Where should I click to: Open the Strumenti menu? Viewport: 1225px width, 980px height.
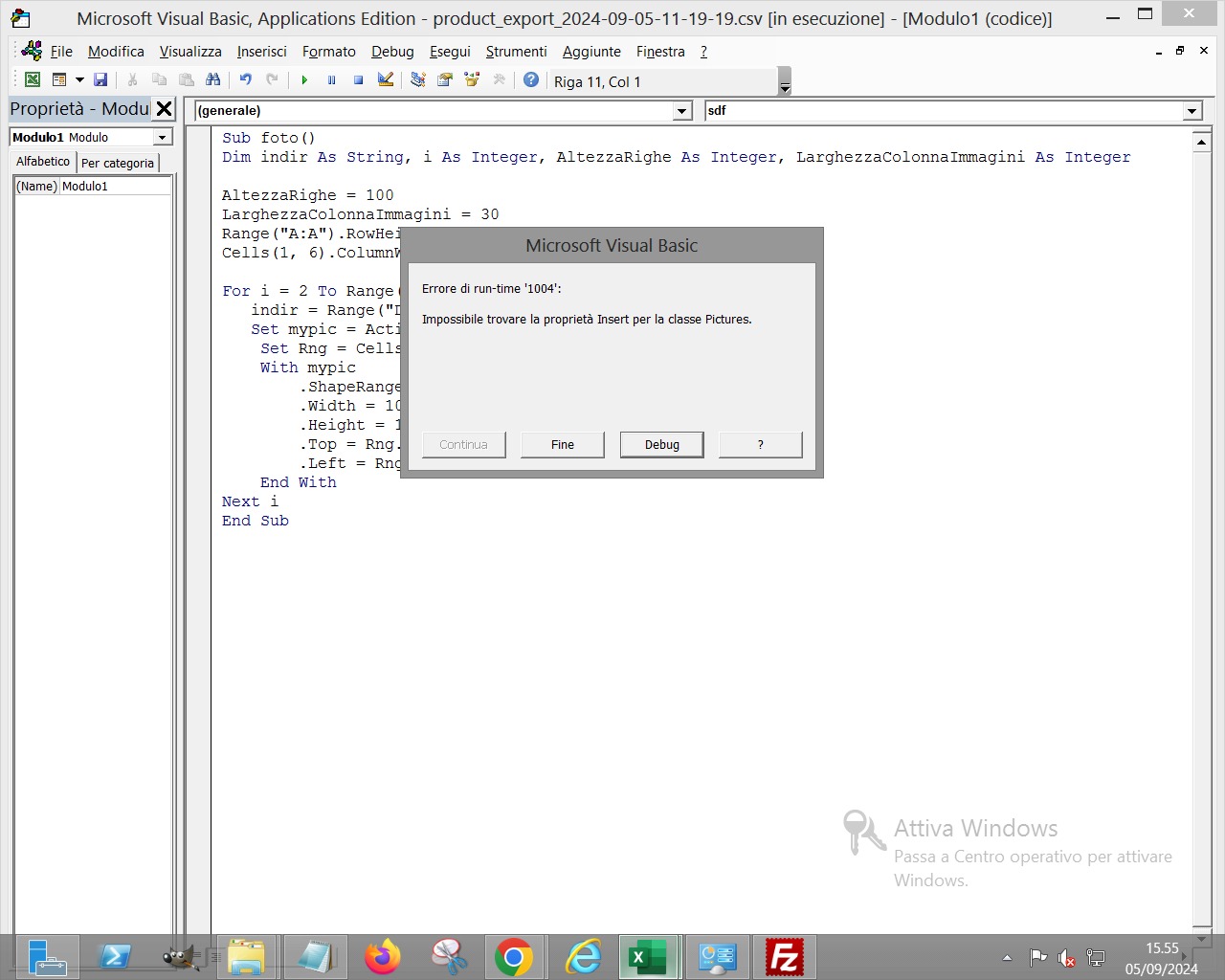tap(517, 52)
